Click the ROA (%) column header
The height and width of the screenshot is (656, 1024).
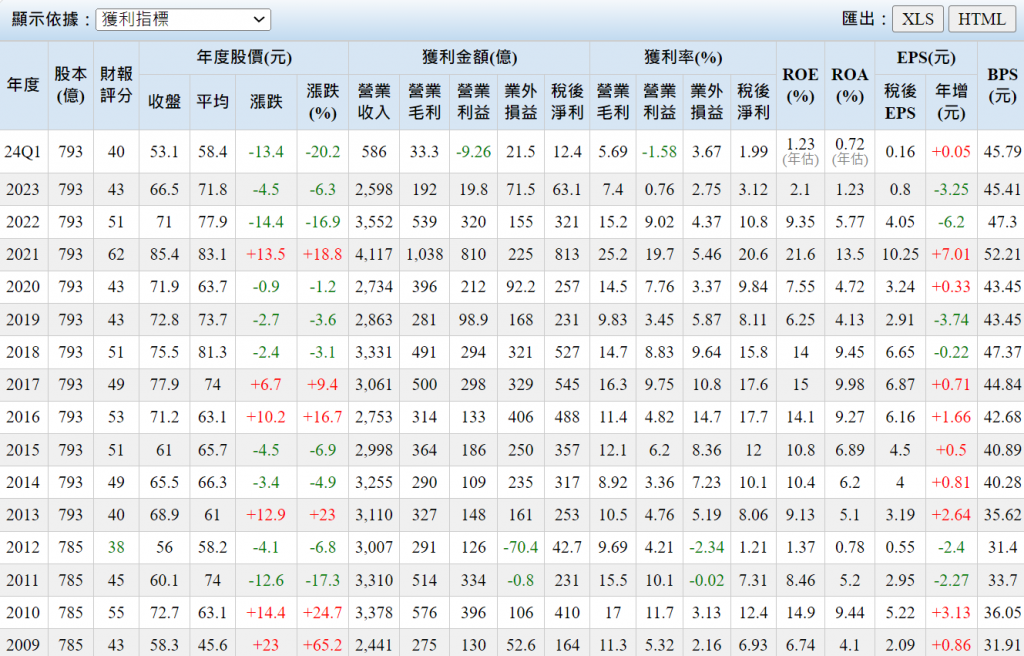850,85
